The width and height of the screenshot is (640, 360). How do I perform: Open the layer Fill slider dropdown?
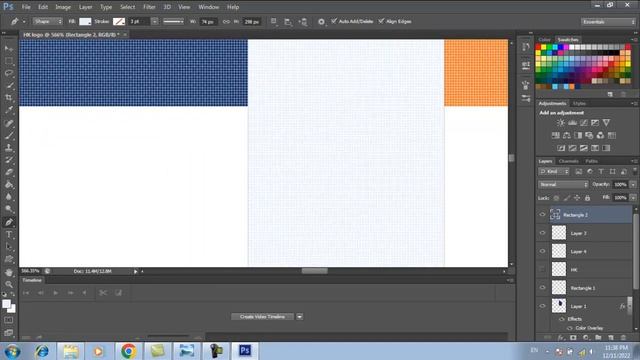[x=633, y=198]
